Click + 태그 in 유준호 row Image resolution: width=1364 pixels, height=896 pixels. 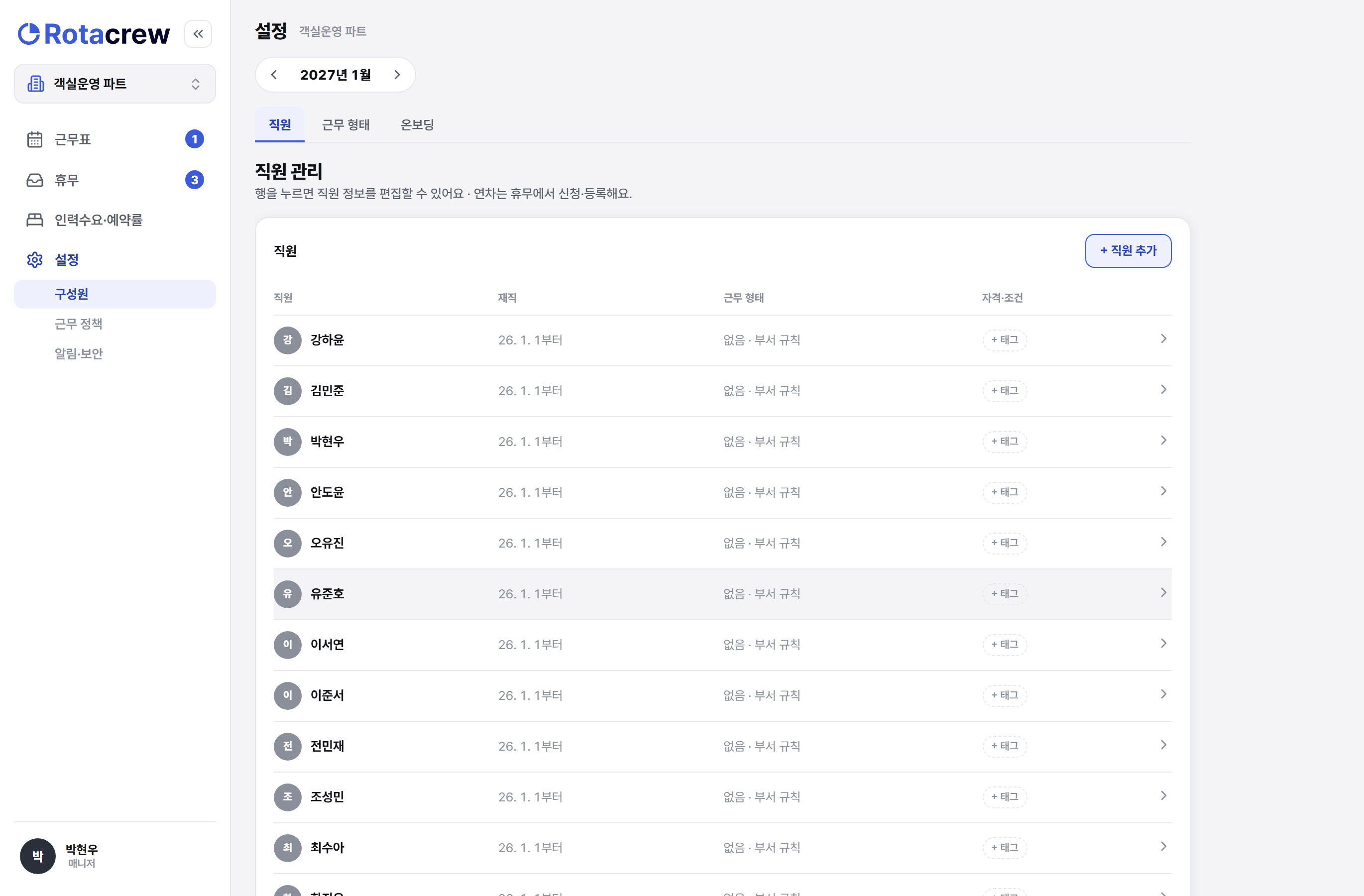(x=1004, y=593)
